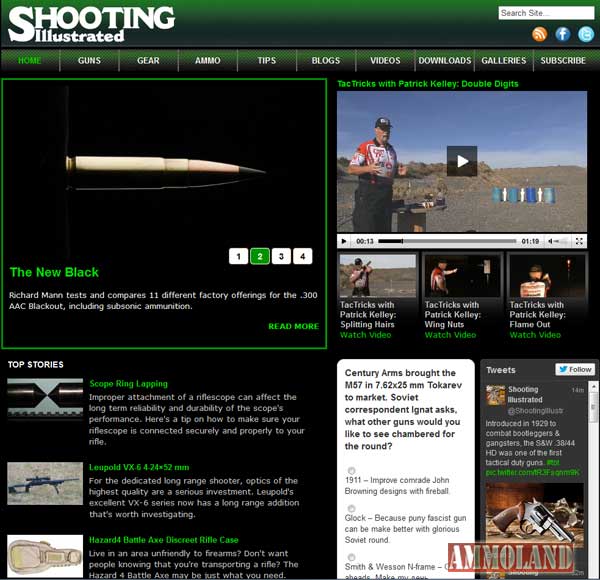Switch to slide 4 in featured carousel
Viewport: 600px width, 580px height.
pos(303,256)
